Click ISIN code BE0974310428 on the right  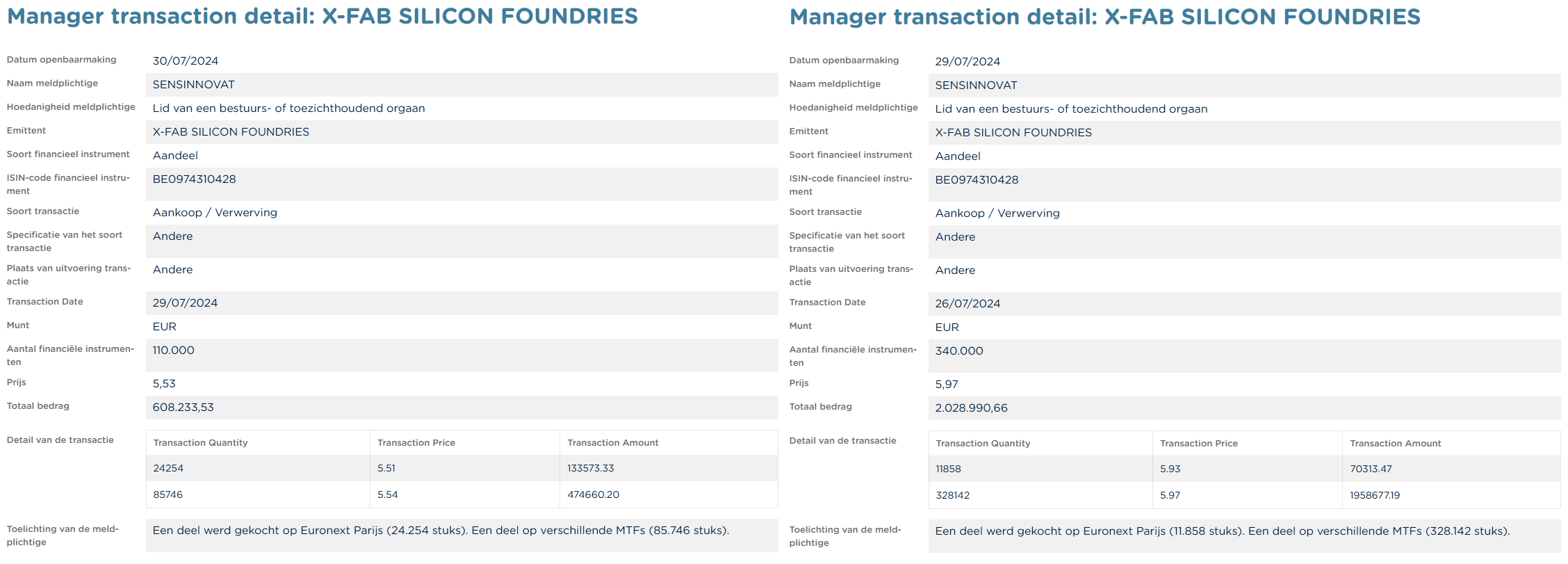977,180
